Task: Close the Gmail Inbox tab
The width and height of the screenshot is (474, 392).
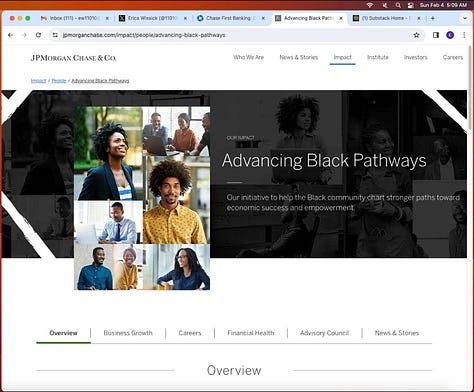Action: coord(107,18)
